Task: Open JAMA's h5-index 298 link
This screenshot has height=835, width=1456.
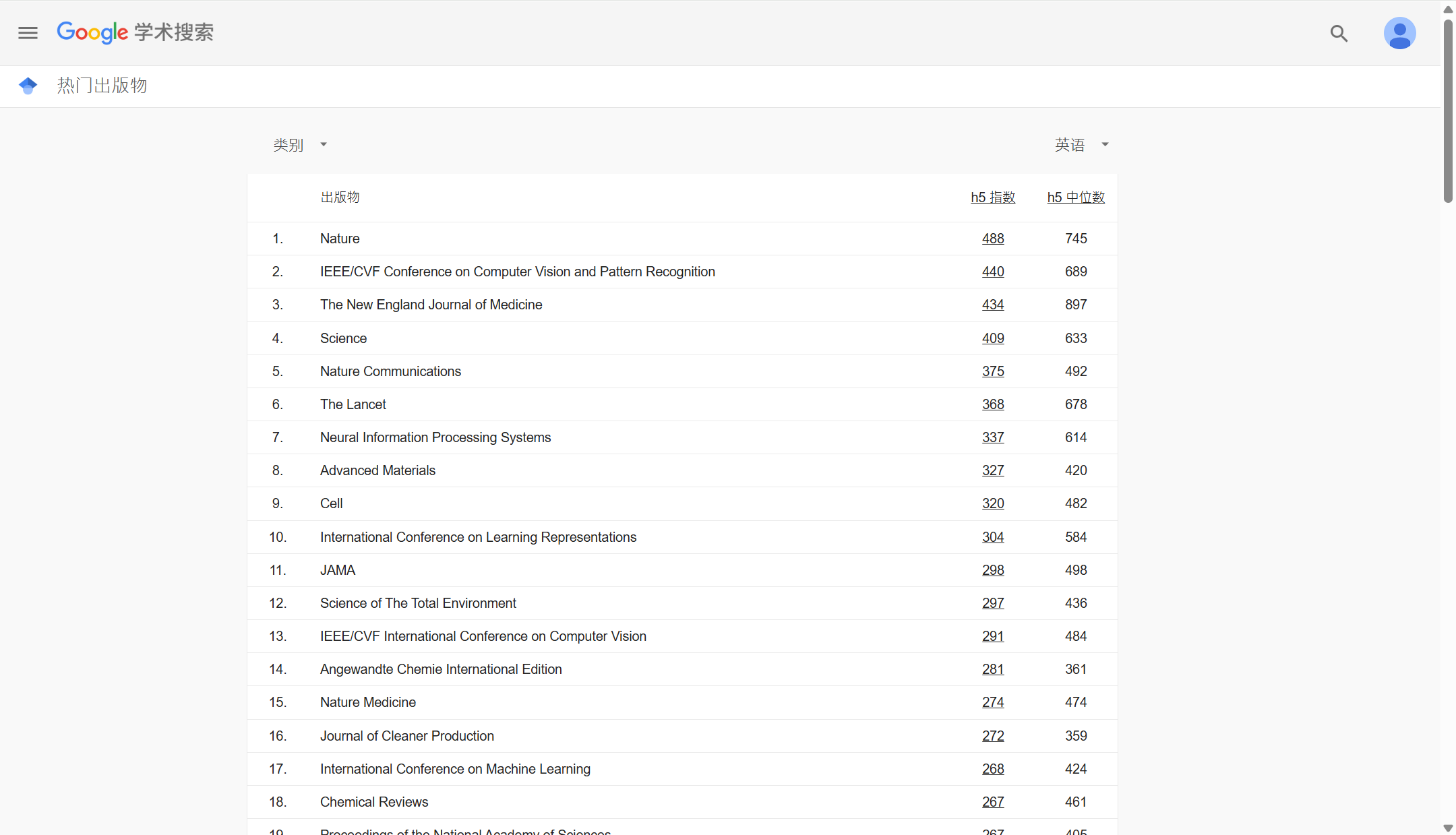Action: 993,570
